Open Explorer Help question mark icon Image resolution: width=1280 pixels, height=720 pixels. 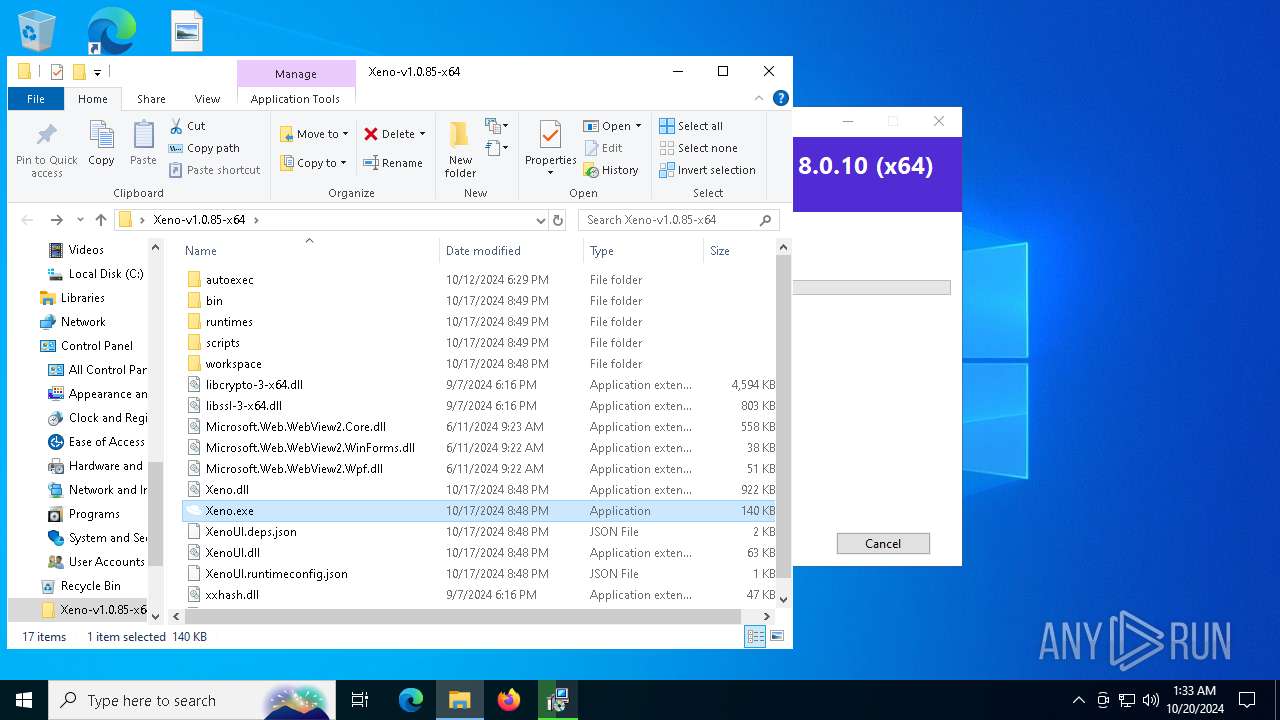tap(781, 98)
